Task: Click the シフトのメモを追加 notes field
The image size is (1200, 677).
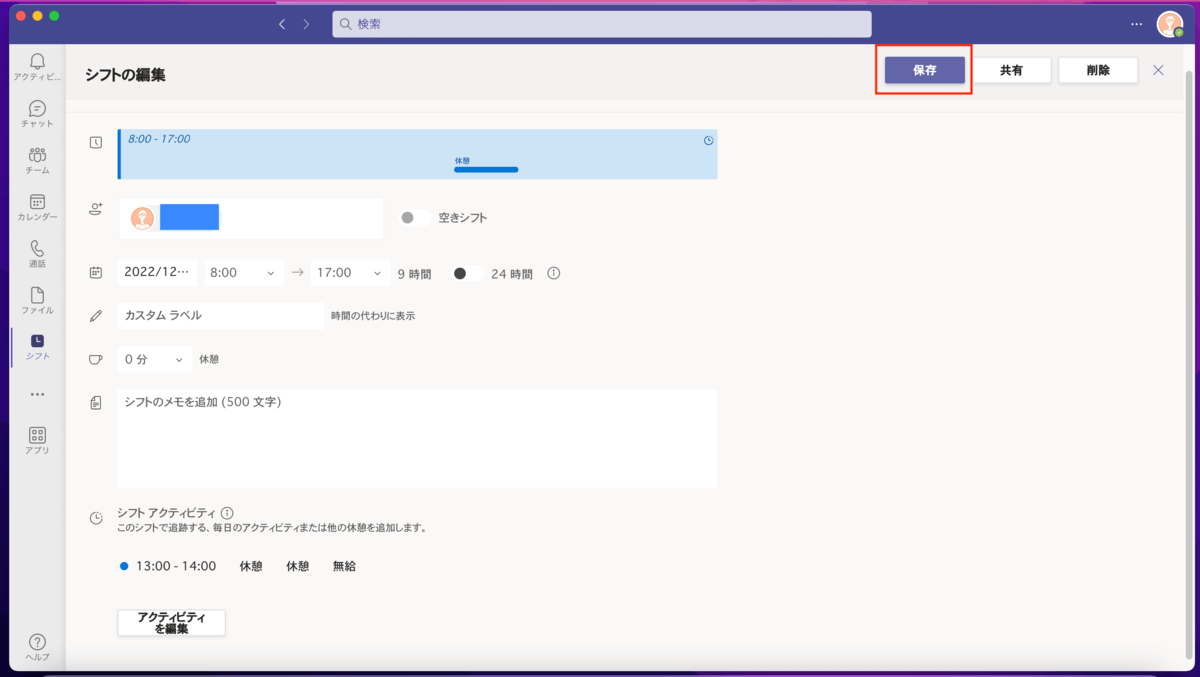Action: 417,438
